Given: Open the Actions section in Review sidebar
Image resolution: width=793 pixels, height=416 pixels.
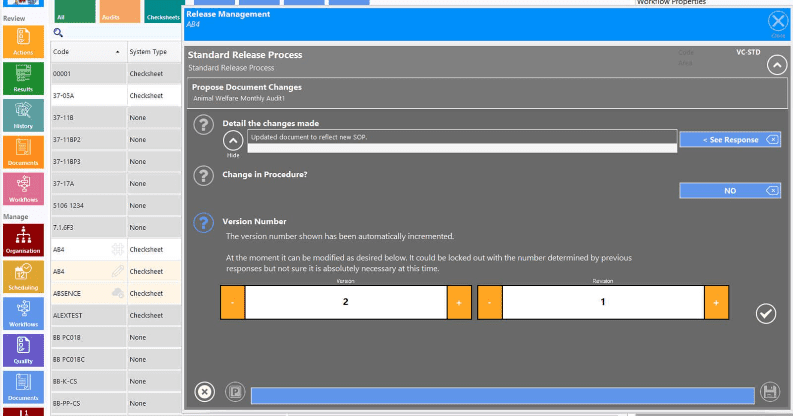Looking at the screenshot, I should pyautogui.click(x=22, y=41).
